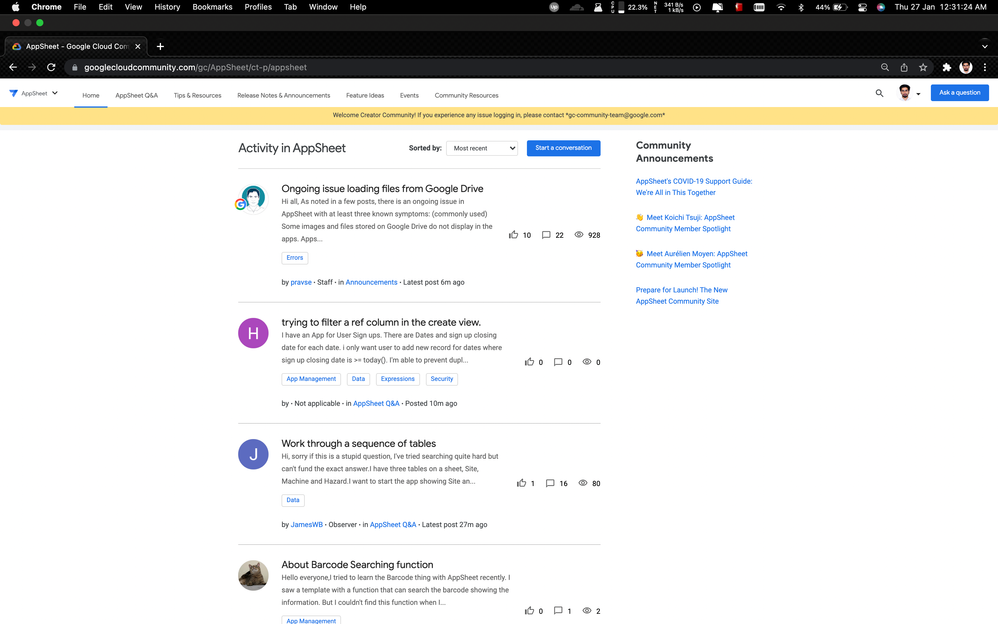Click the Wi-Fi icon in menu bar

[781, 7]
